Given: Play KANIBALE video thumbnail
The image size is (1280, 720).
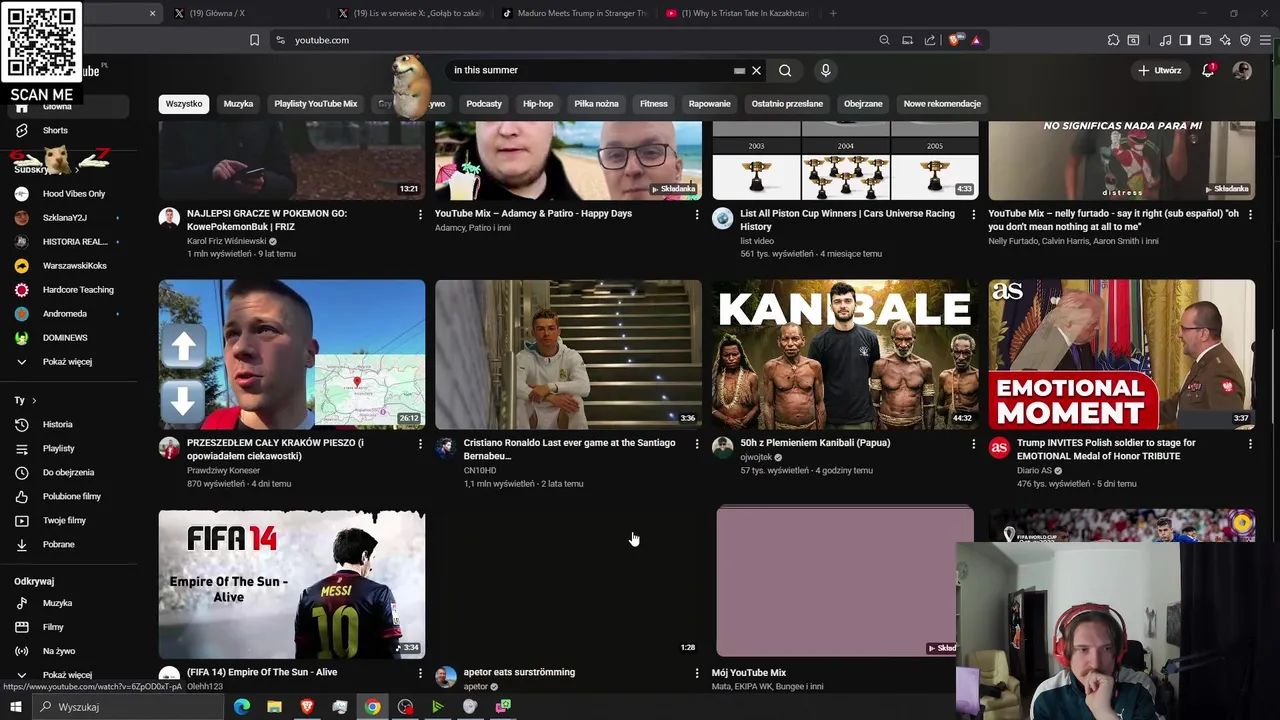Looking at the screenshot, I should click(845, 355).
